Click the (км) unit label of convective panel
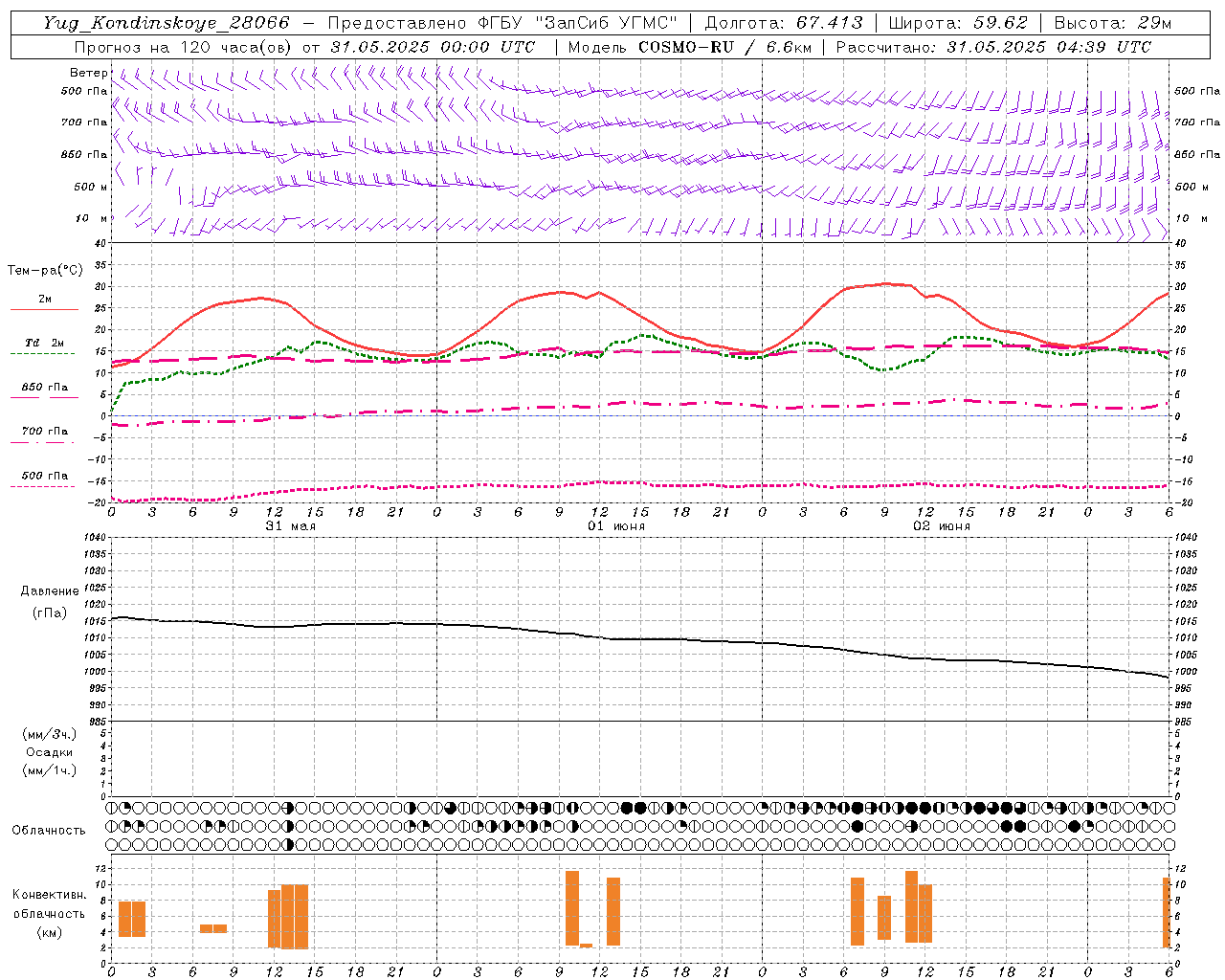Screen dimensions: 1225x980 point(50,932)
